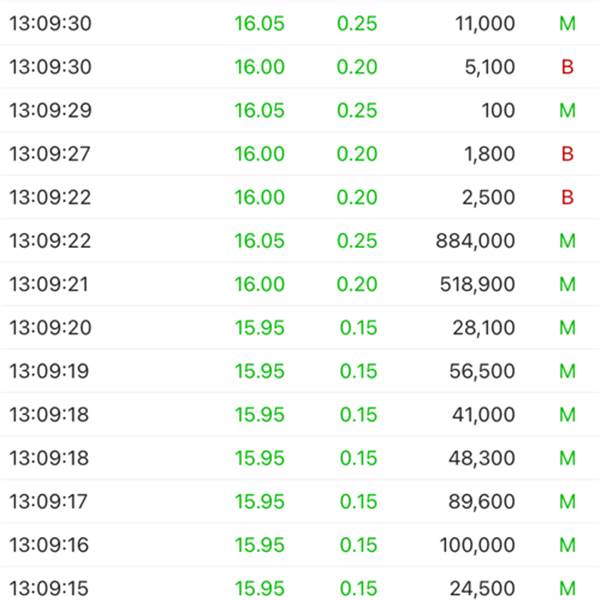Tap the green M marker for 100,000 shares

tap(567, 545)
